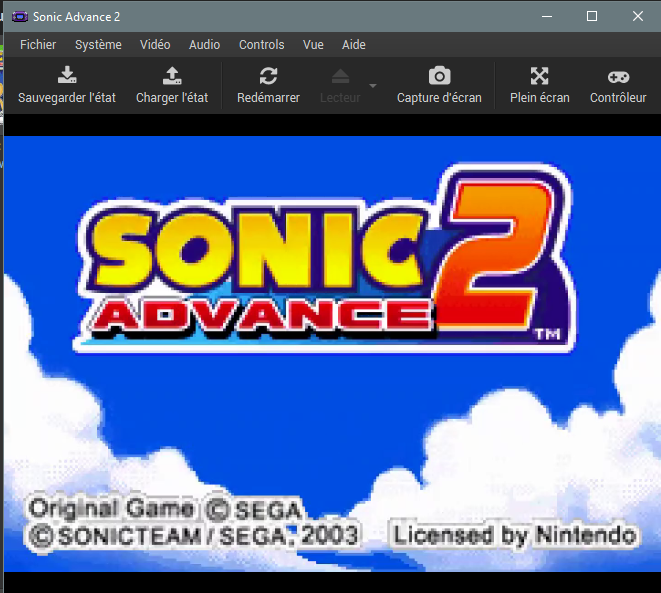Click the Sauvegarder l'état save icon

click(67, 77)
